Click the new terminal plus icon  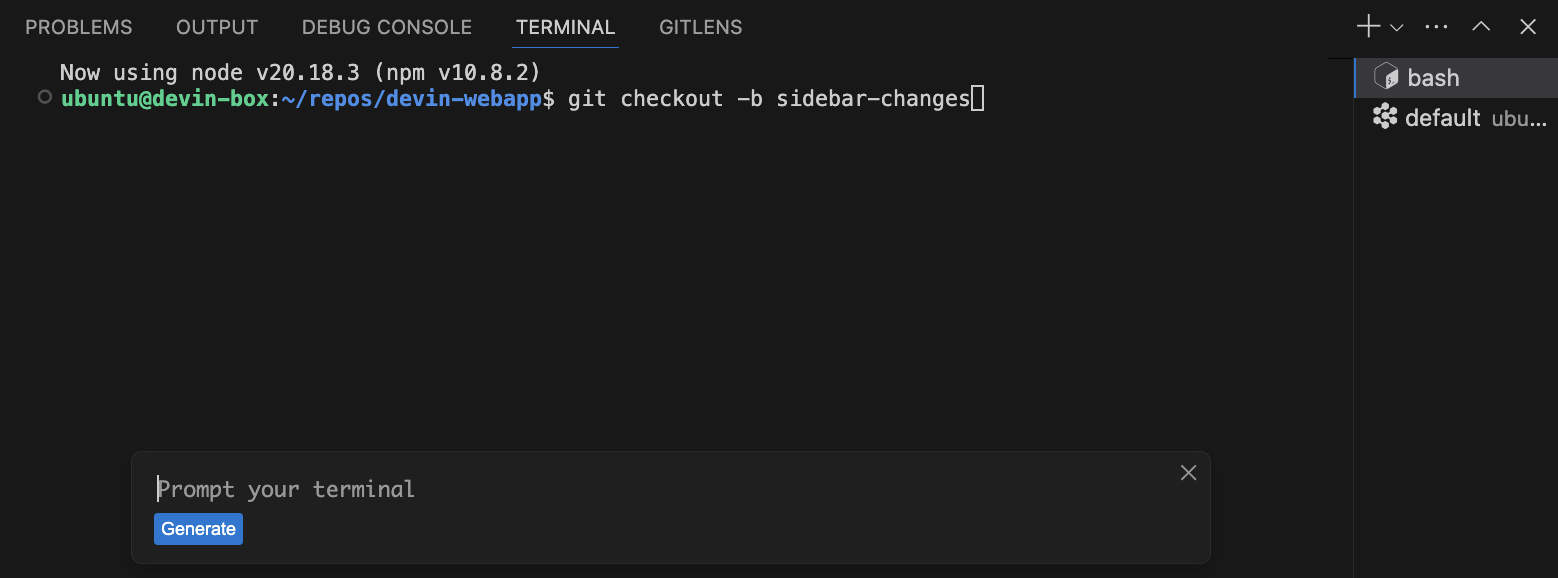pyautogui.click(x=1368, y=27)
